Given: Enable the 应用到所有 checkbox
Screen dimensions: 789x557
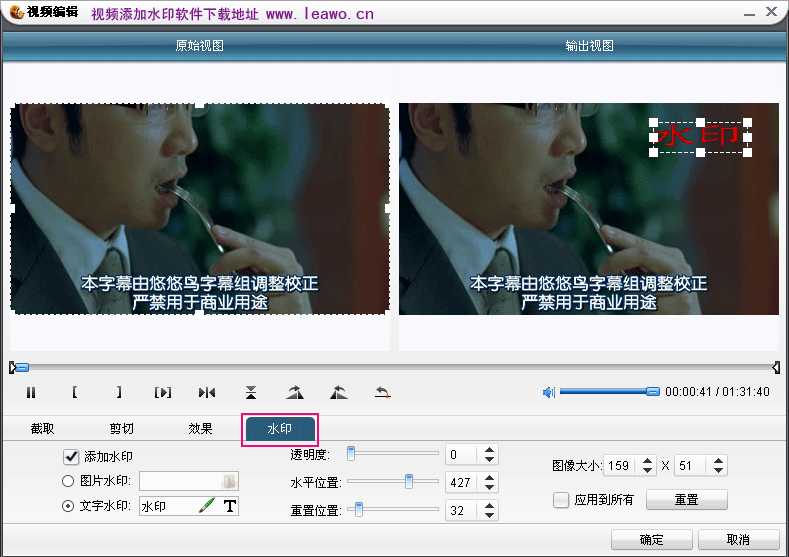Looking at the screenshot, I should 561,500.
